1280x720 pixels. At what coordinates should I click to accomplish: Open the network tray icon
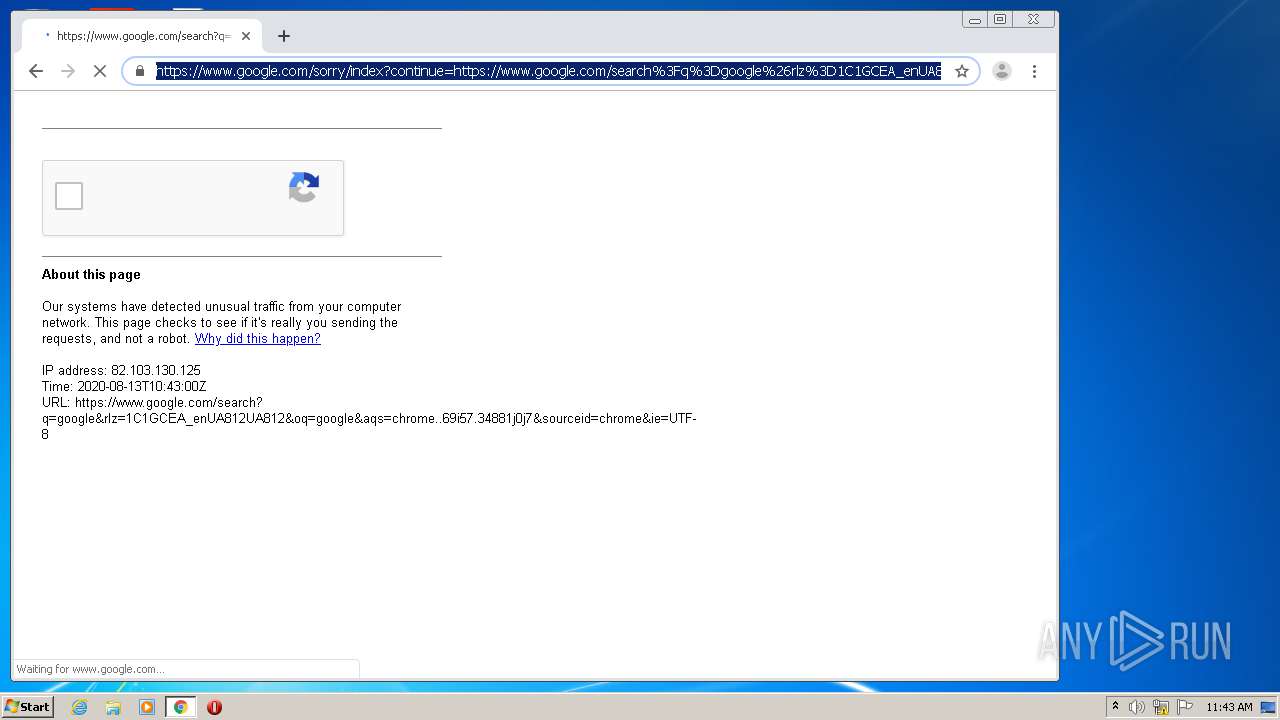click(x=1161, y=707)
